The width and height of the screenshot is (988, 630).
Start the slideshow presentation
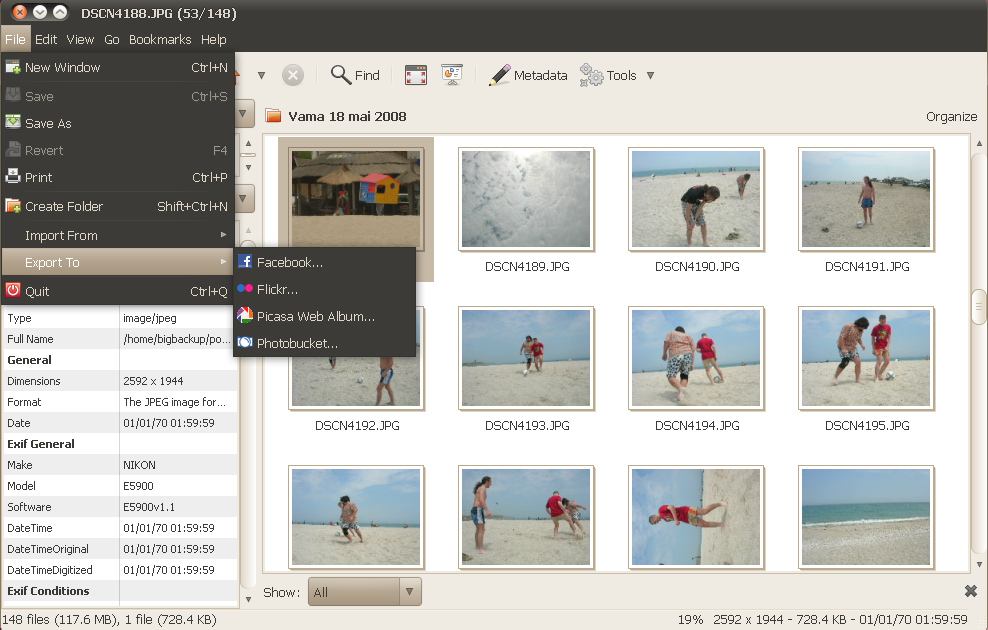pyautogui.click(x=451, y=74)
